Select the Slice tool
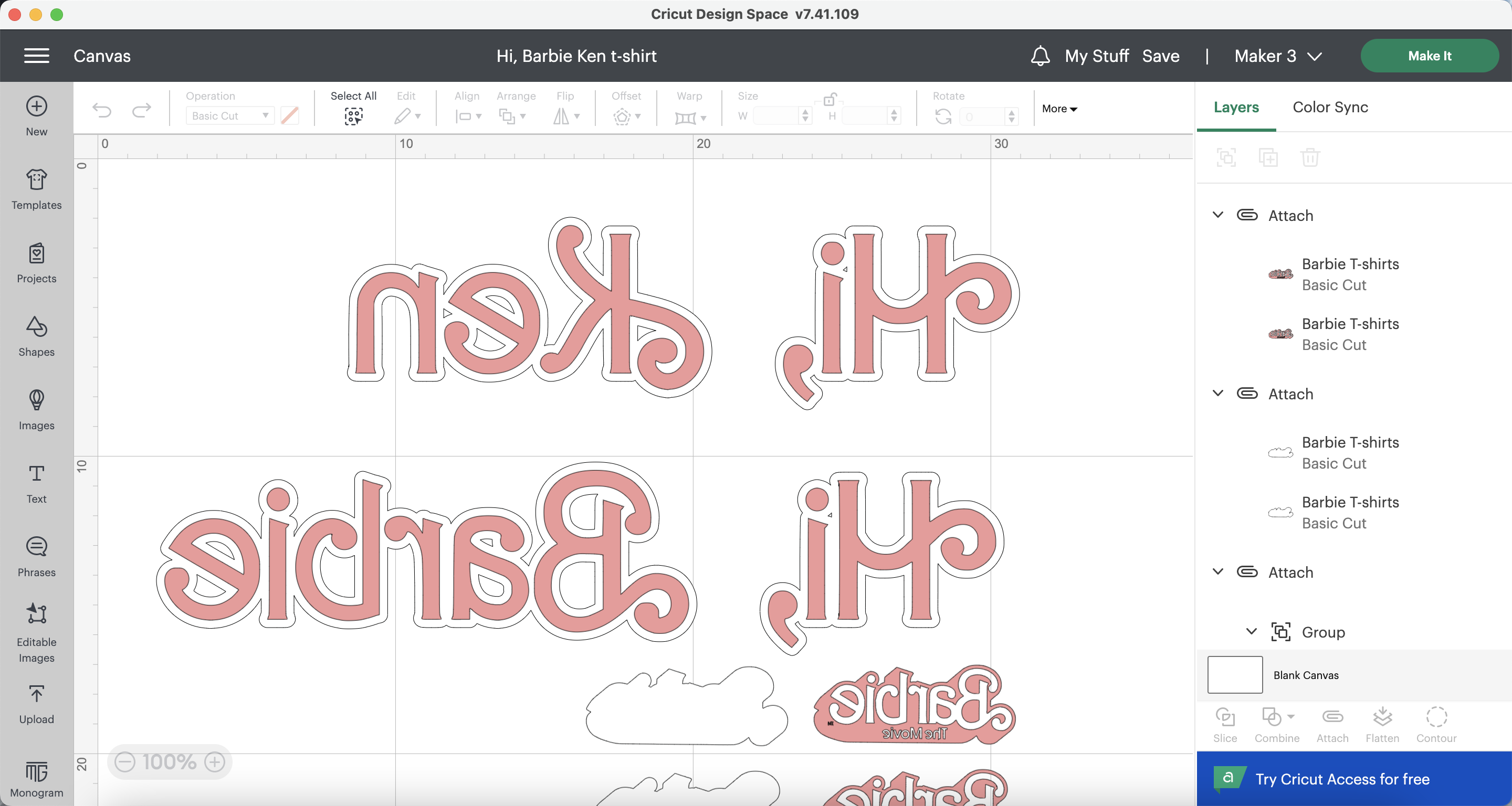The height and width of the screenshot is (806, 1512). click(x=1225, y=724)
